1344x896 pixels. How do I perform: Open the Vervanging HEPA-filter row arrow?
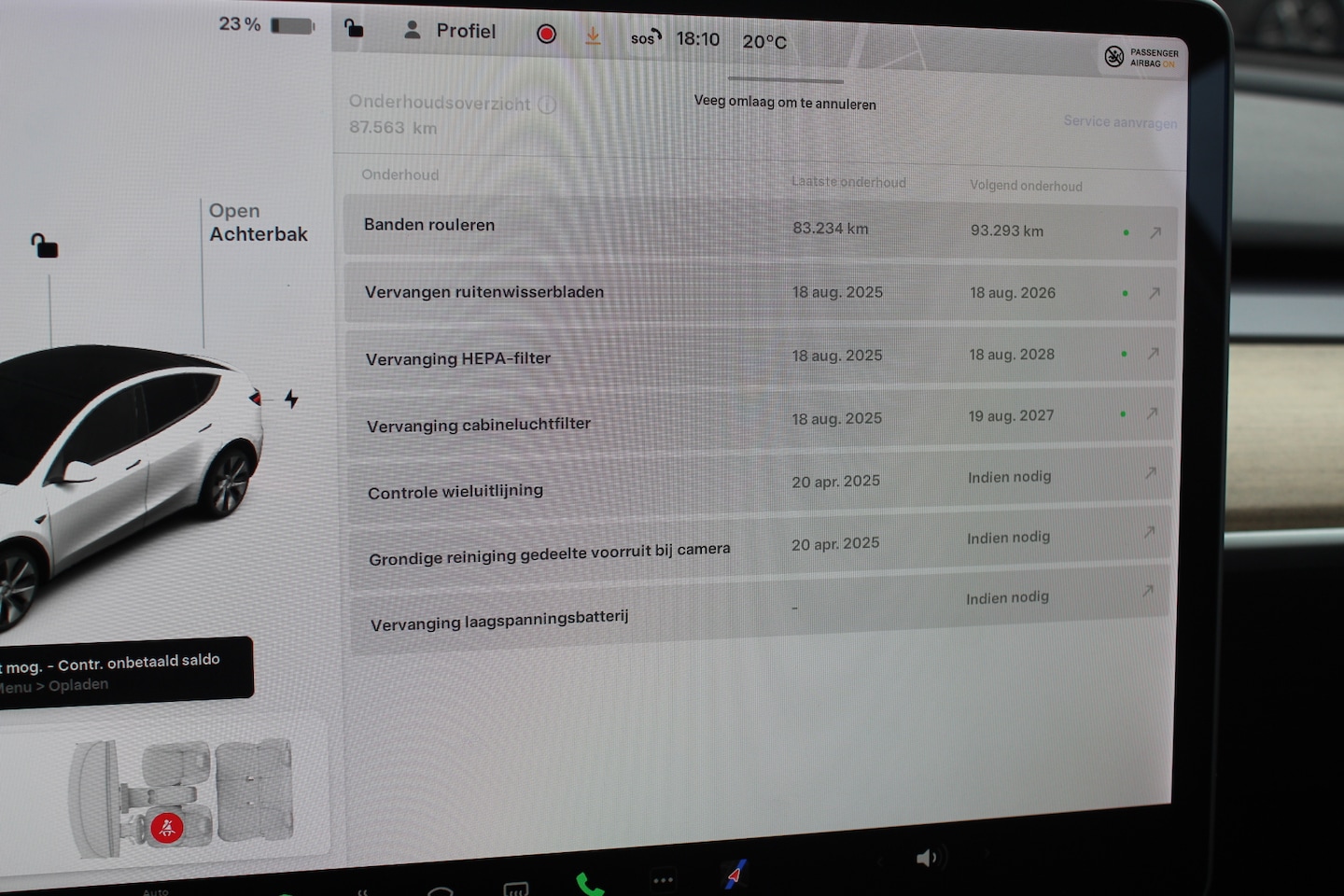click(1154, 354)
